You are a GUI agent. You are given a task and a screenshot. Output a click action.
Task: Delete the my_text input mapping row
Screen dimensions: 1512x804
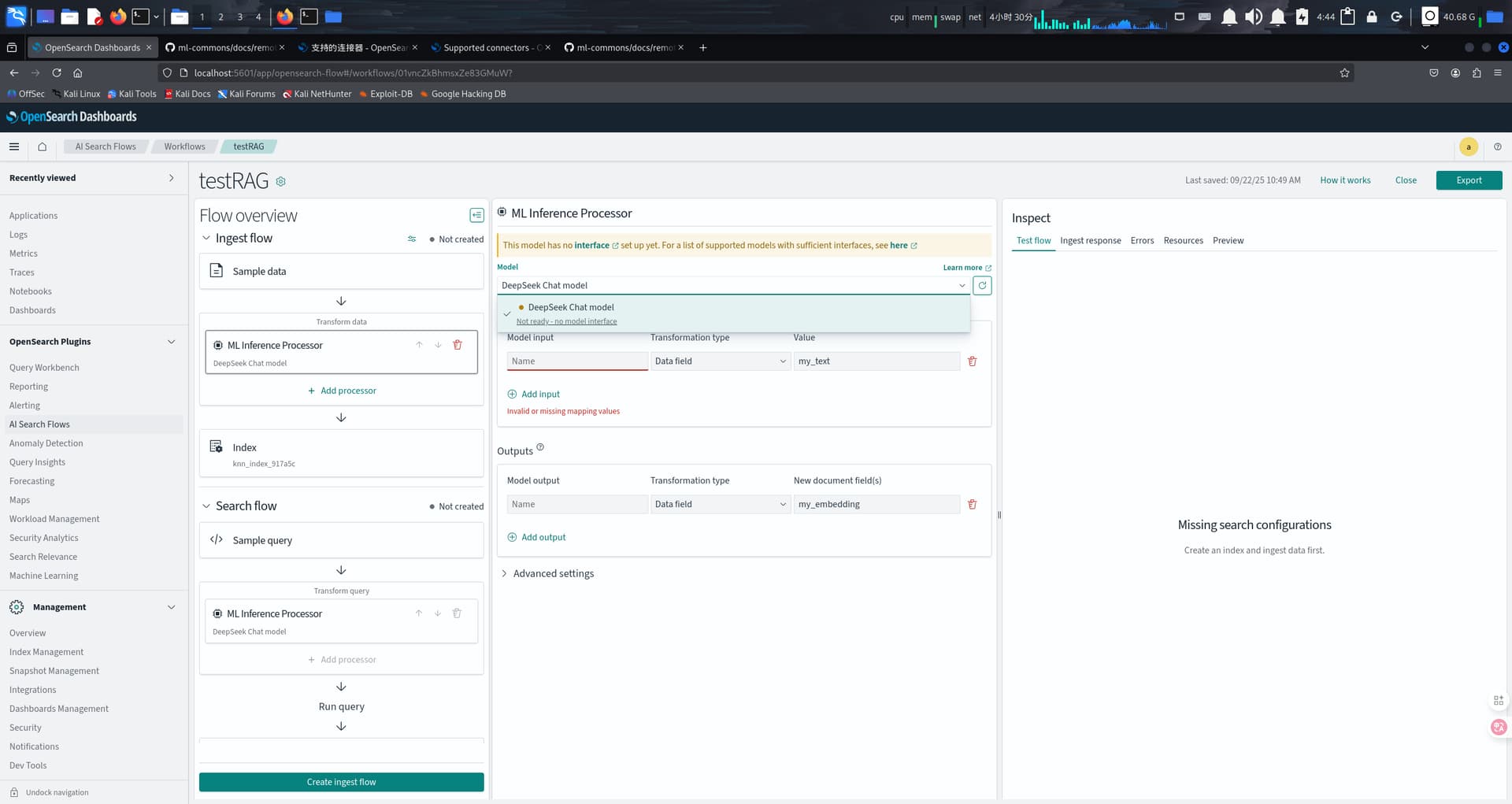pyautogui.click(x=972, y=361)
